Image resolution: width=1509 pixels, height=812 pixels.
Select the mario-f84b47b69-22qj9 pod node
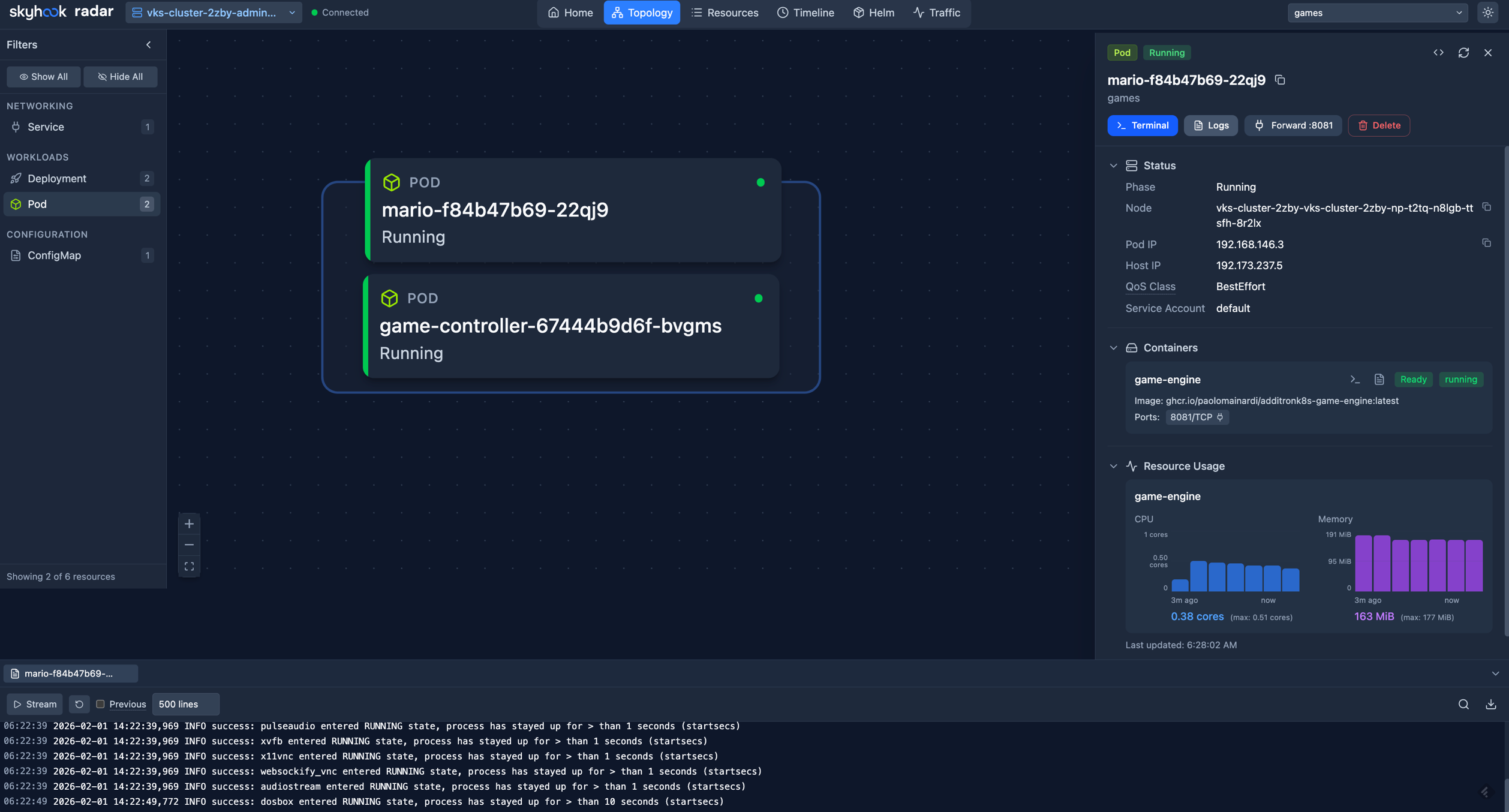click(x=573, y=210)
